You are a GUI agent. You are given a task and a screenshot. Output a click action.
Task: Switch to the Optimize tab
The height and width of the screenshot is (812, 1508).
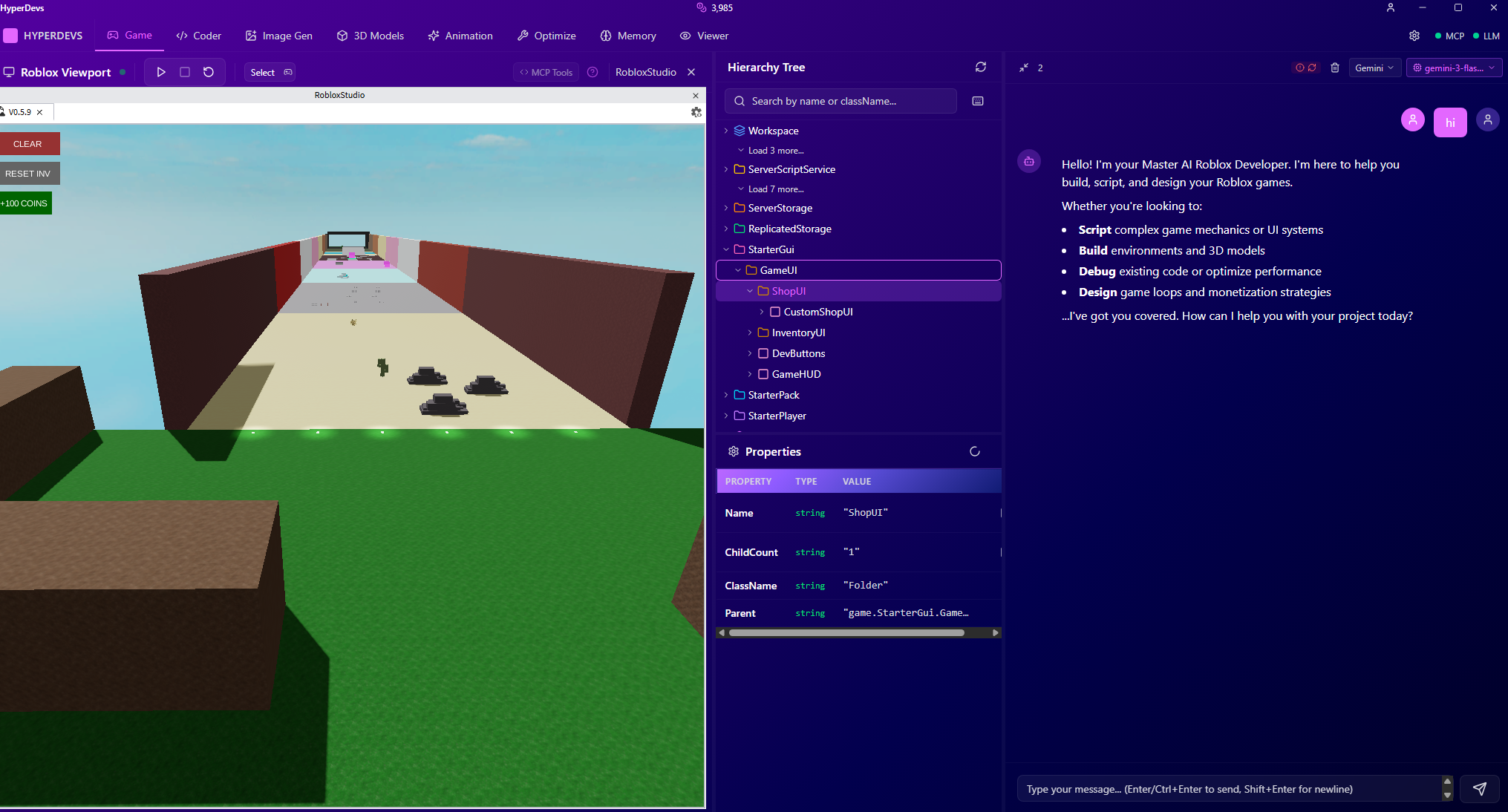coord(546,36)
